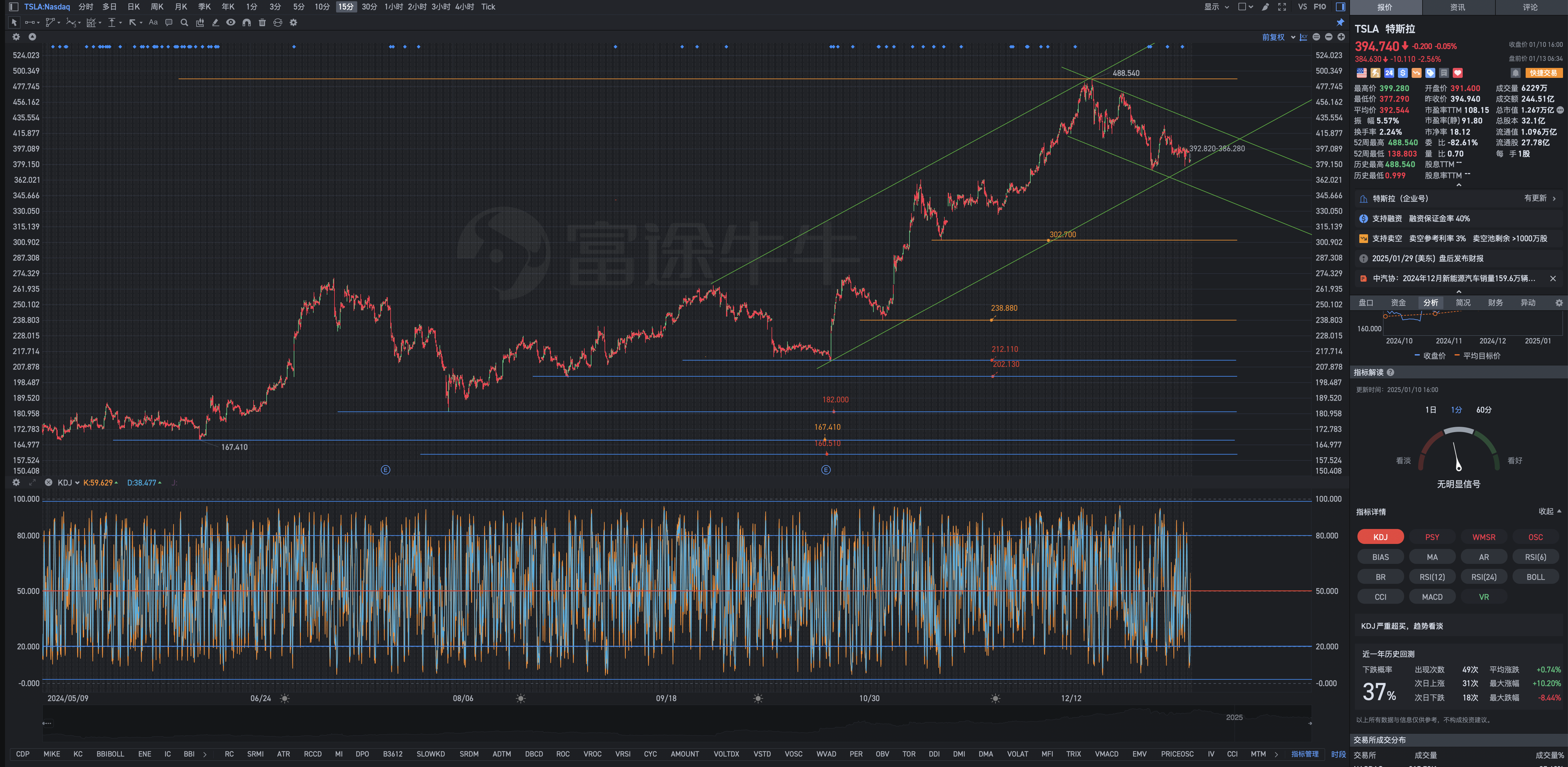
Task: Open right panel tabs settings gear
Action: (x=1559, y=303)
